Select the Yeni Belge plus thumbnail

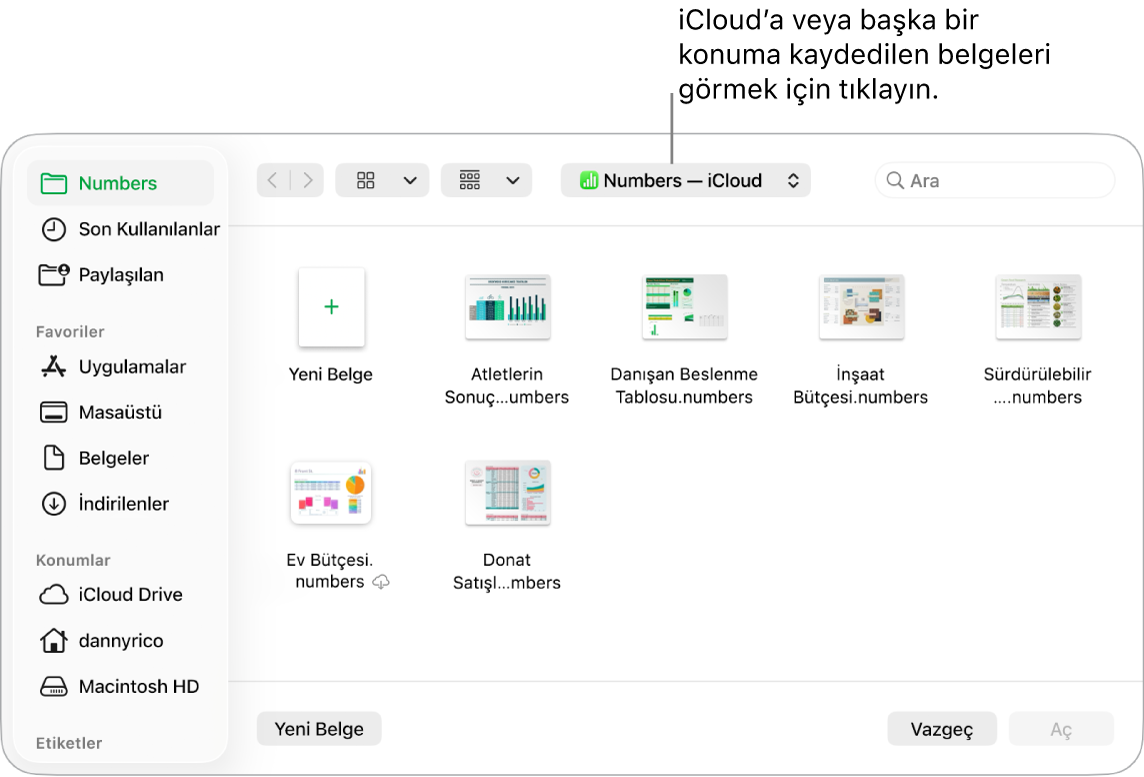(x=331, y=306)
